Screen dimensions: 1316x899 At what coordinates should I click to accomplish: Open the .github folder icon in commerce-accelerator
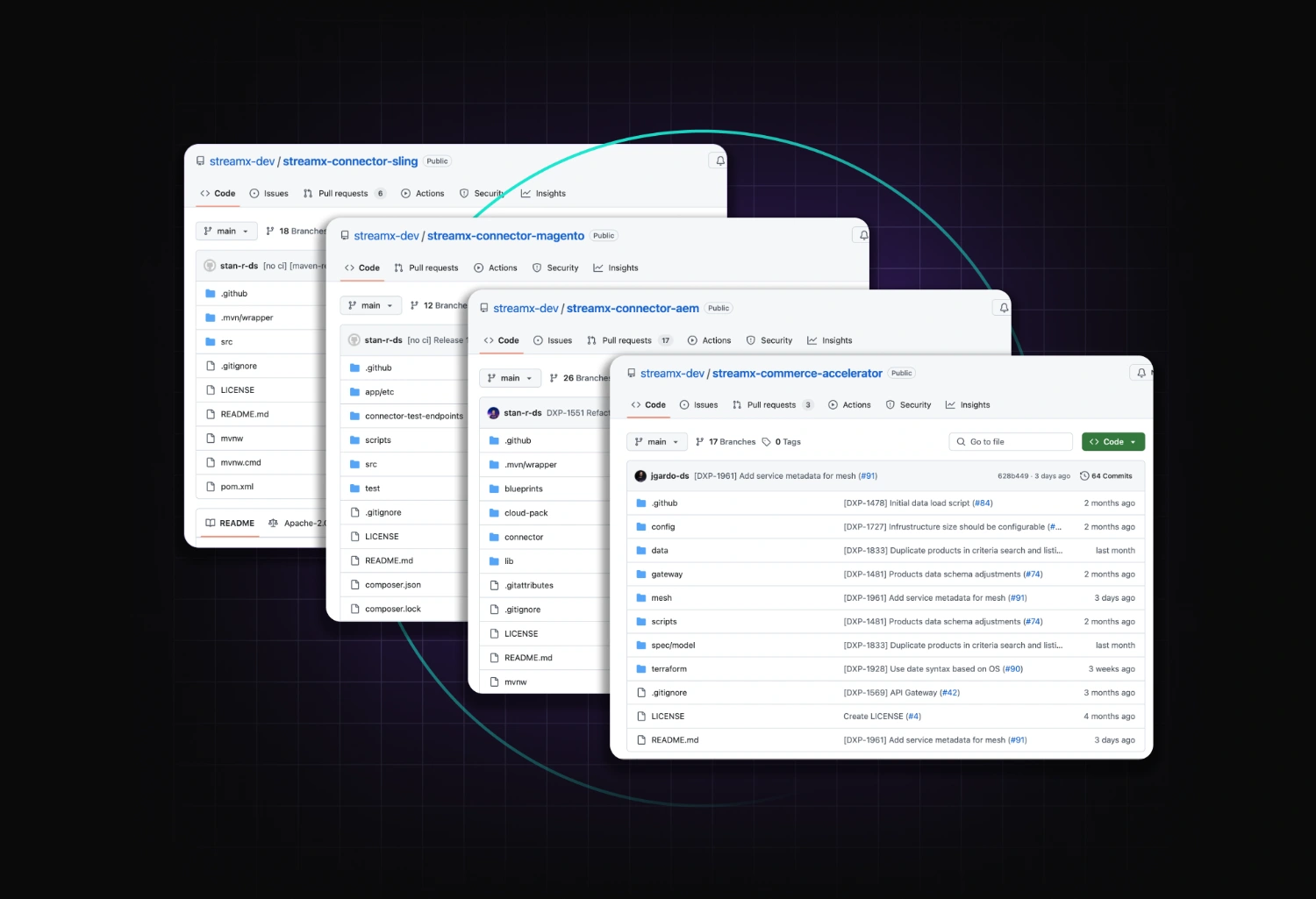pyautogui.click(x=641, y=503)
